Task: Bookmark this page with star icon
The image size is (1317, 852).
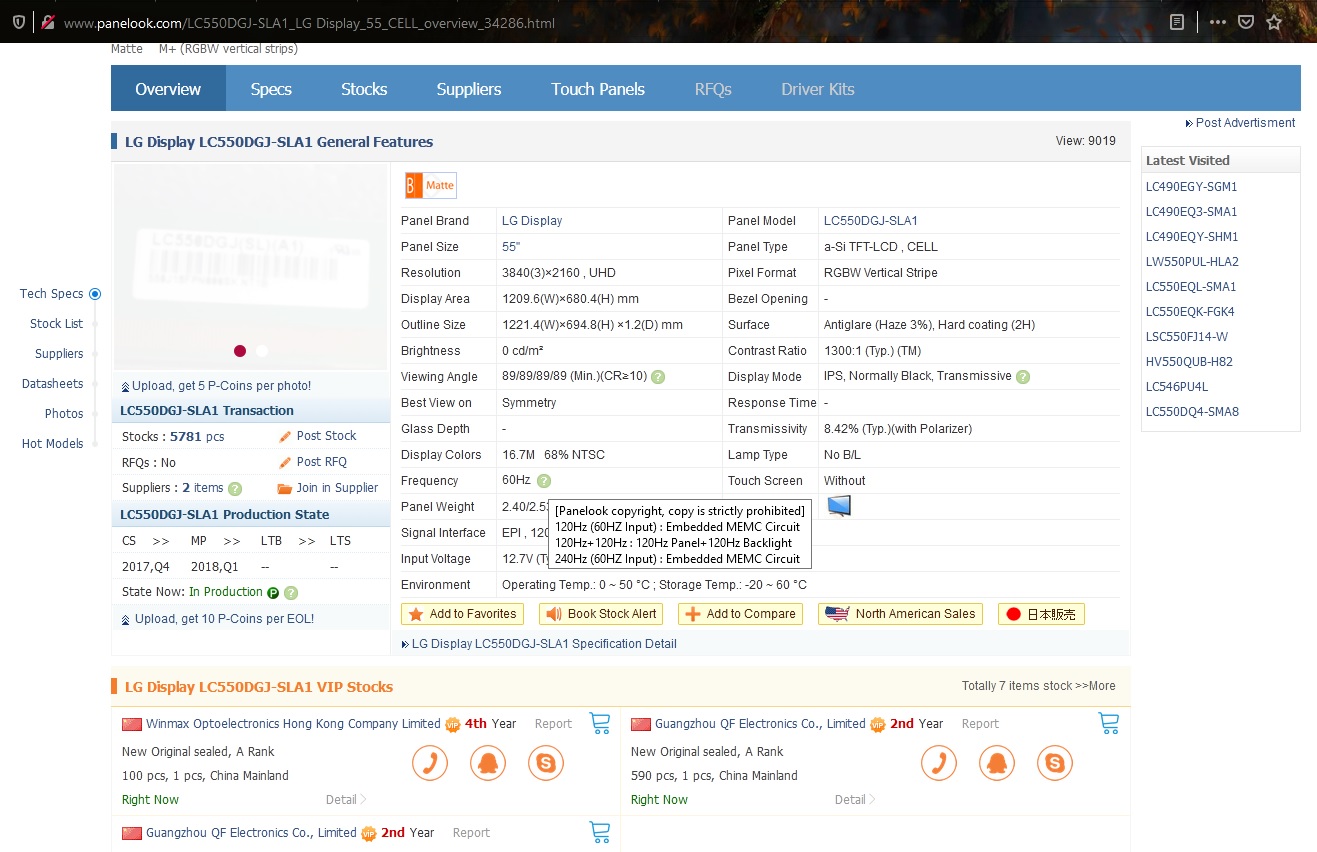Action: [x=1274, y=22]
